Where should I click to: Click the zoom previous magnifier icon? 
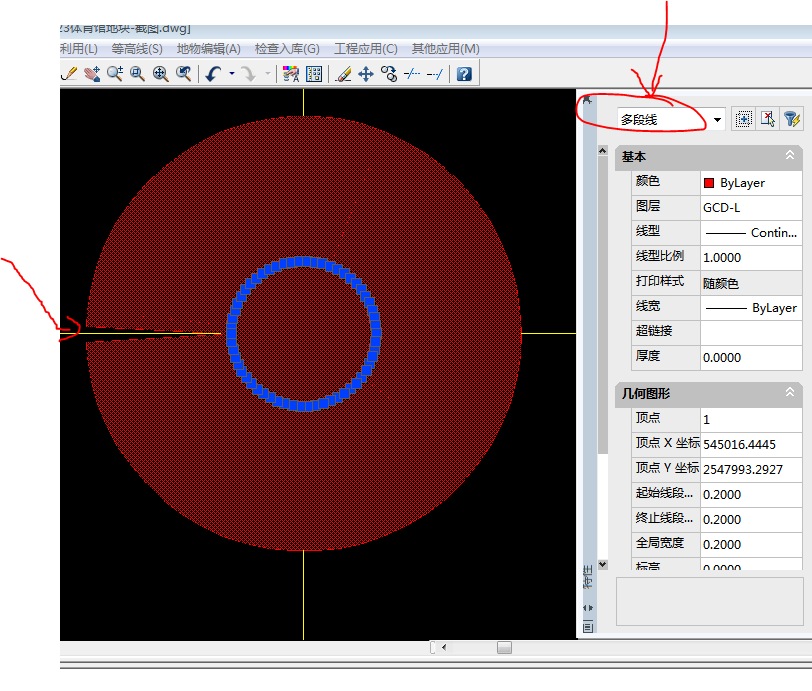coord(183,74)
